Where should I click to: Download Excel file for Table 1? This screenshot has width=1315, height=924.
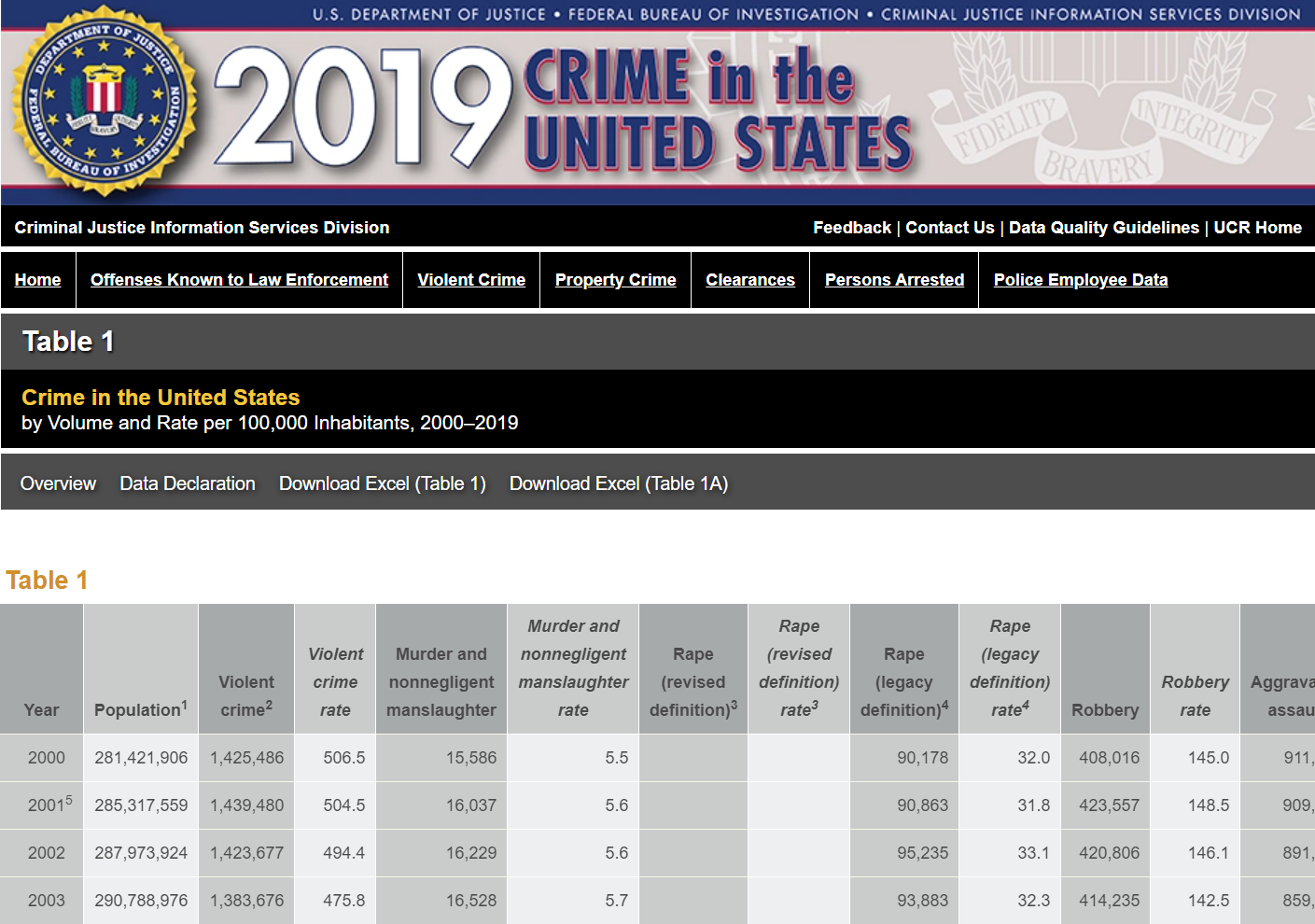pos(382,483)
